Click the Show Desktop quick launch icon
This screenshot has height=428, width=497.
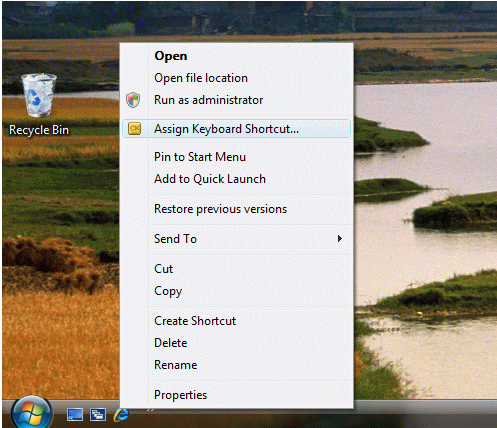click(x=75, y=415)
